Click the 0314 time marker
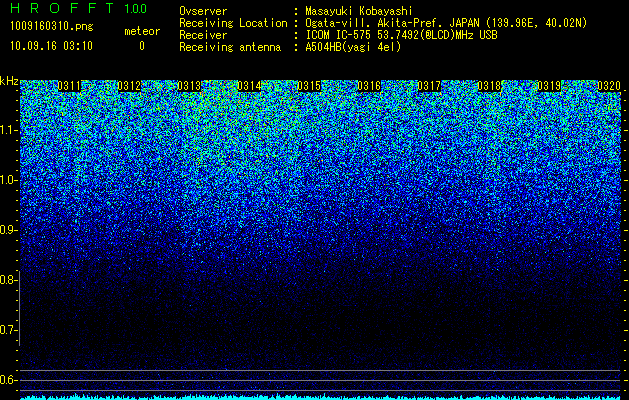629x400 pixels. [x=249, y=85]
